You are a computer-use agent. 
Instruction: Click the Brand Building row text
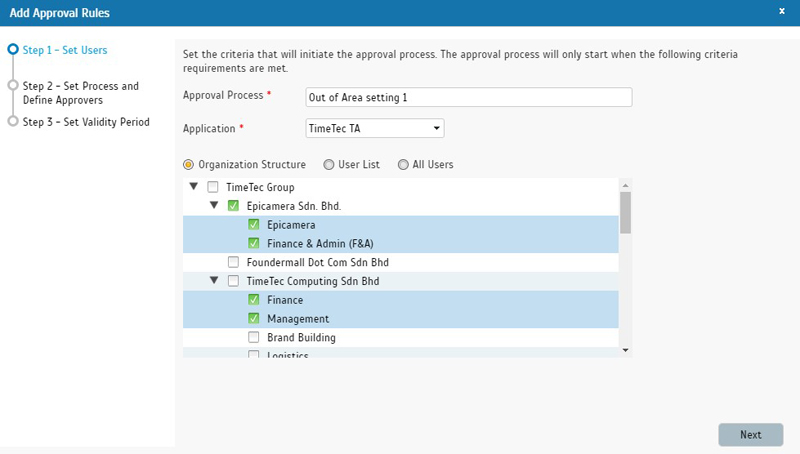(302, 338)
